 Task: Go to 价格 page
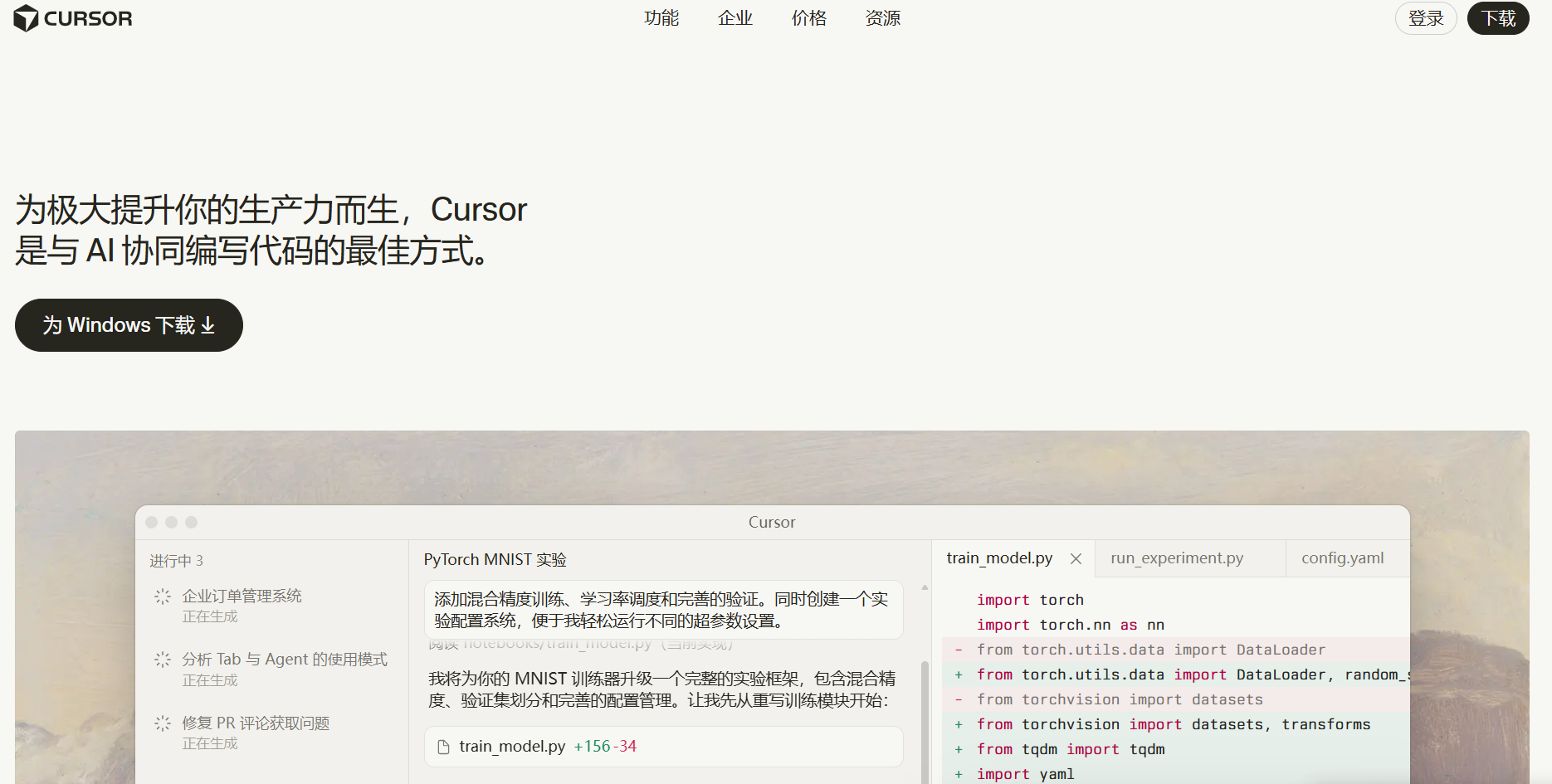(809, 18)
